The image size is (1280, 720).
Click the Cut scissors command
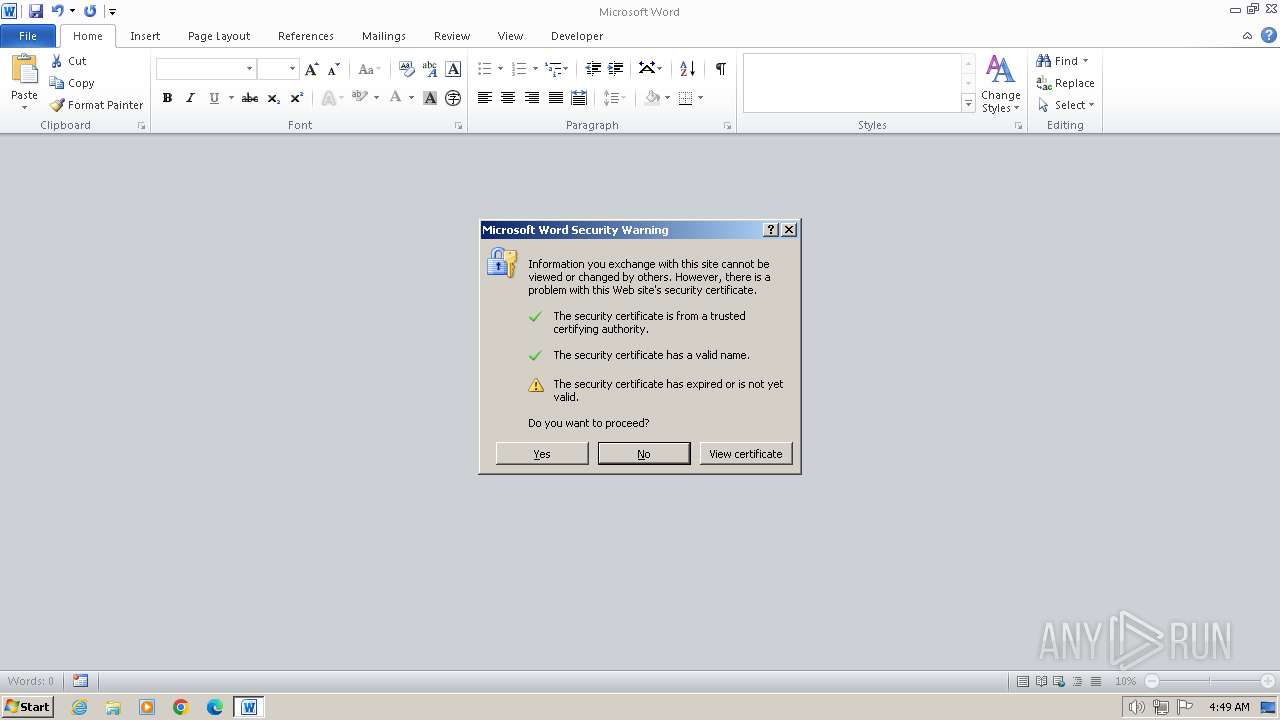click(x=68, y=61)
